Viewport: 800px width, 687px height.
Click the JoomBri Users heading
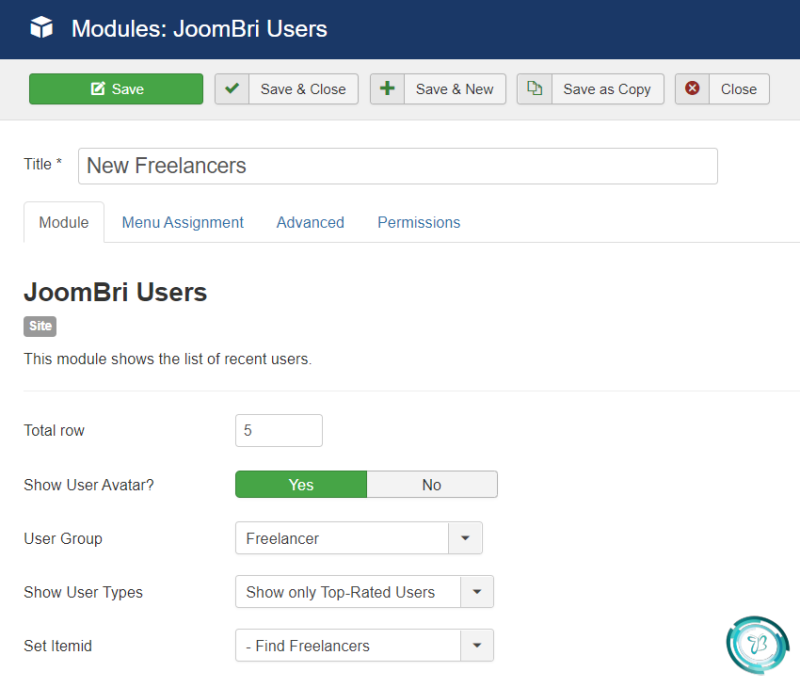click(115, 292)
